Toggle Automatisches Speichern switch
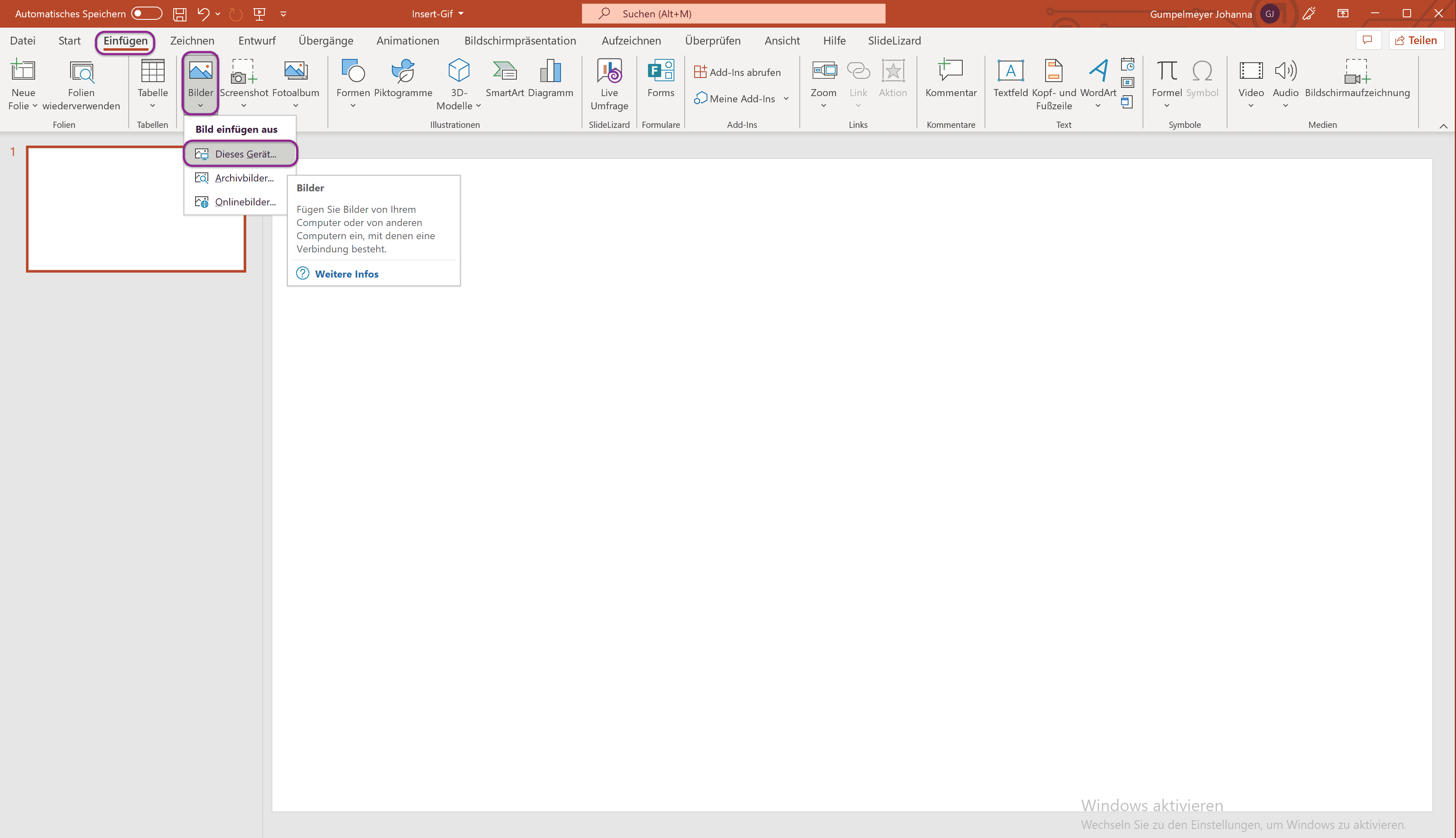The height and width of the screenshot is (838, 1456). (x=146, y=13)
